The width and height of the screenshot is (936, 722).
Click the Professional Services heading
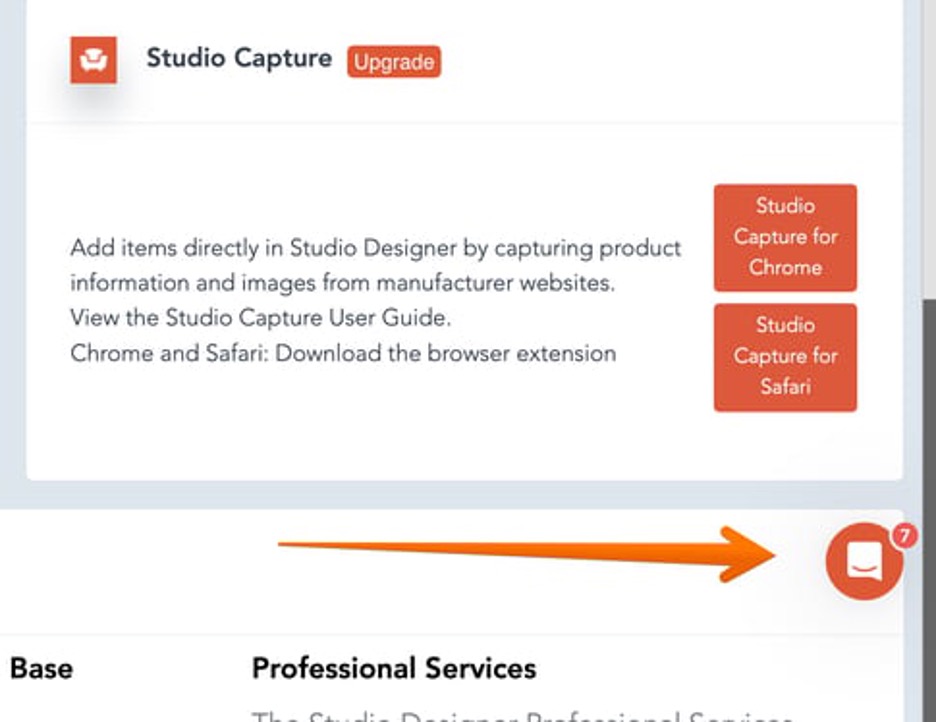click(x=394, y=668)
